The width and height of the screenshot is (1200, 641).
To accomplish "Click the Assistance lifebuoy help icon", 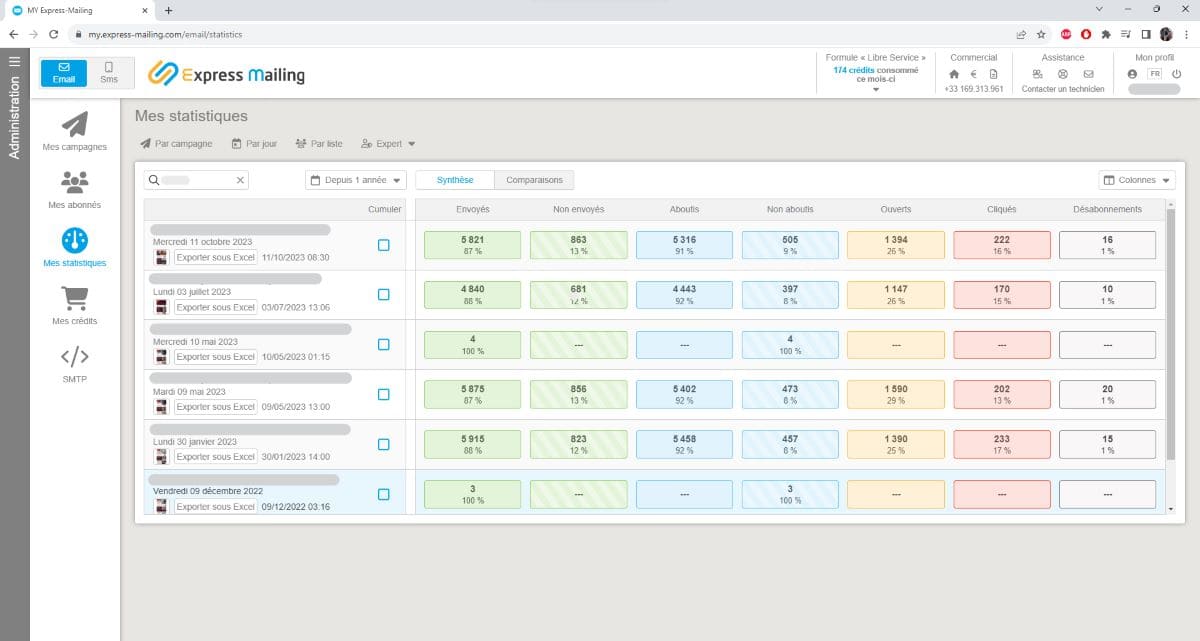I will click(x=1063, y=74).
